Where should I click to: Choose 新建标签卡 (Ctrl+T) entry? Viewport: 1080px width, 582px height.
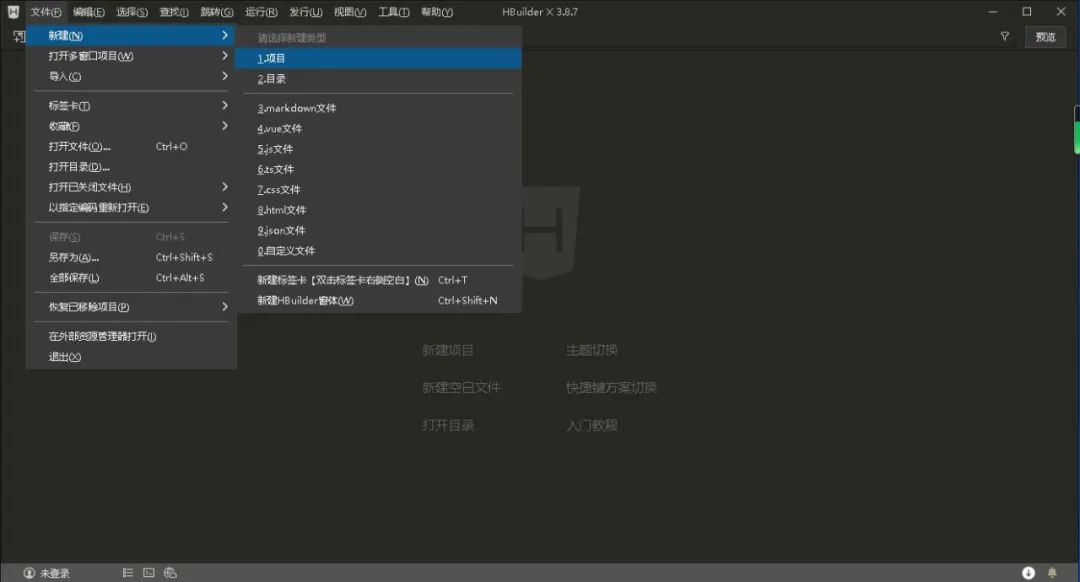pyautogui.click(x=378, y=280)
